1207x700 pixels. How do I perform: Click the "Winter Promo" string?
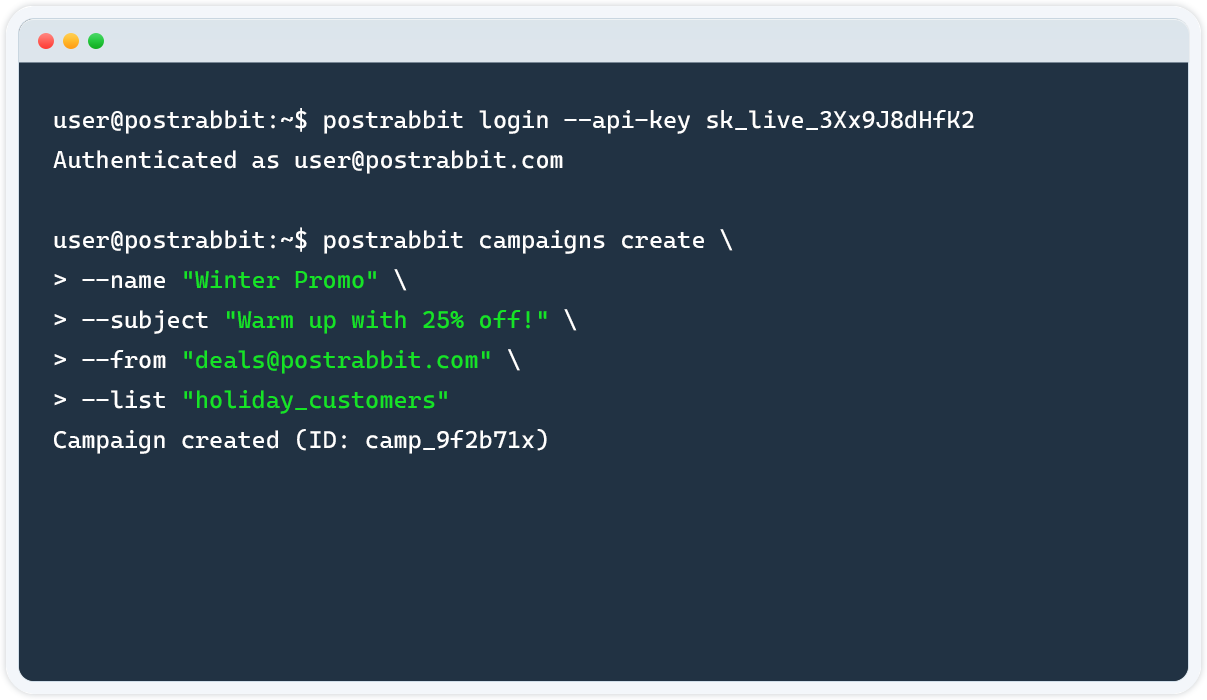[280, 281]
